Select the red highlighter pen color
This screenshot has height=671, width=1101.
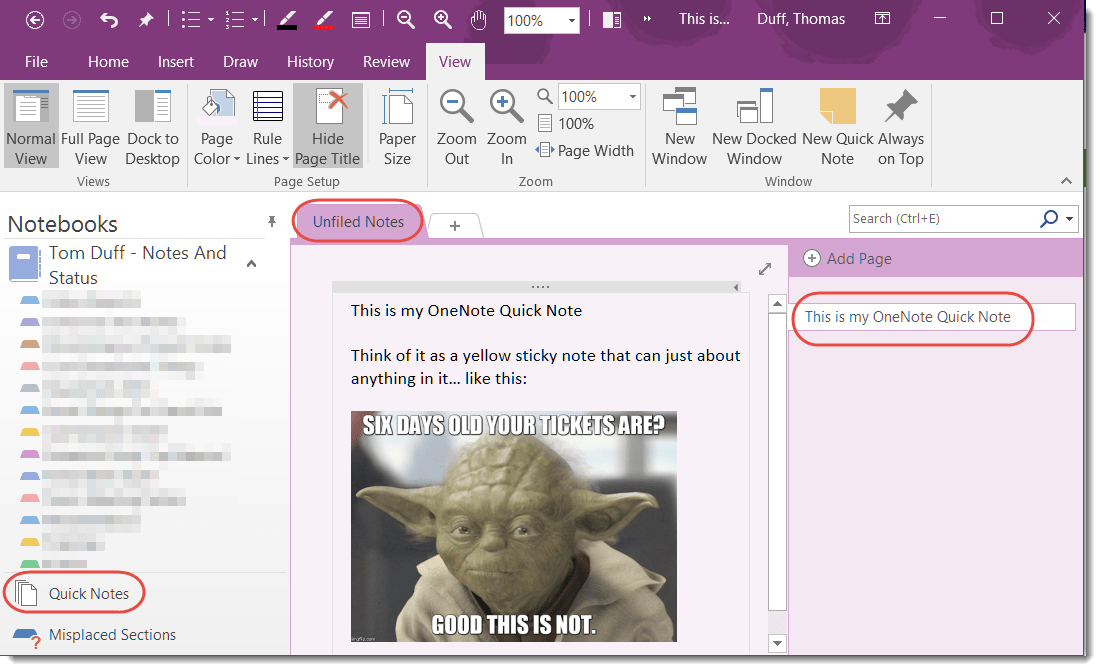coord(324,19)
